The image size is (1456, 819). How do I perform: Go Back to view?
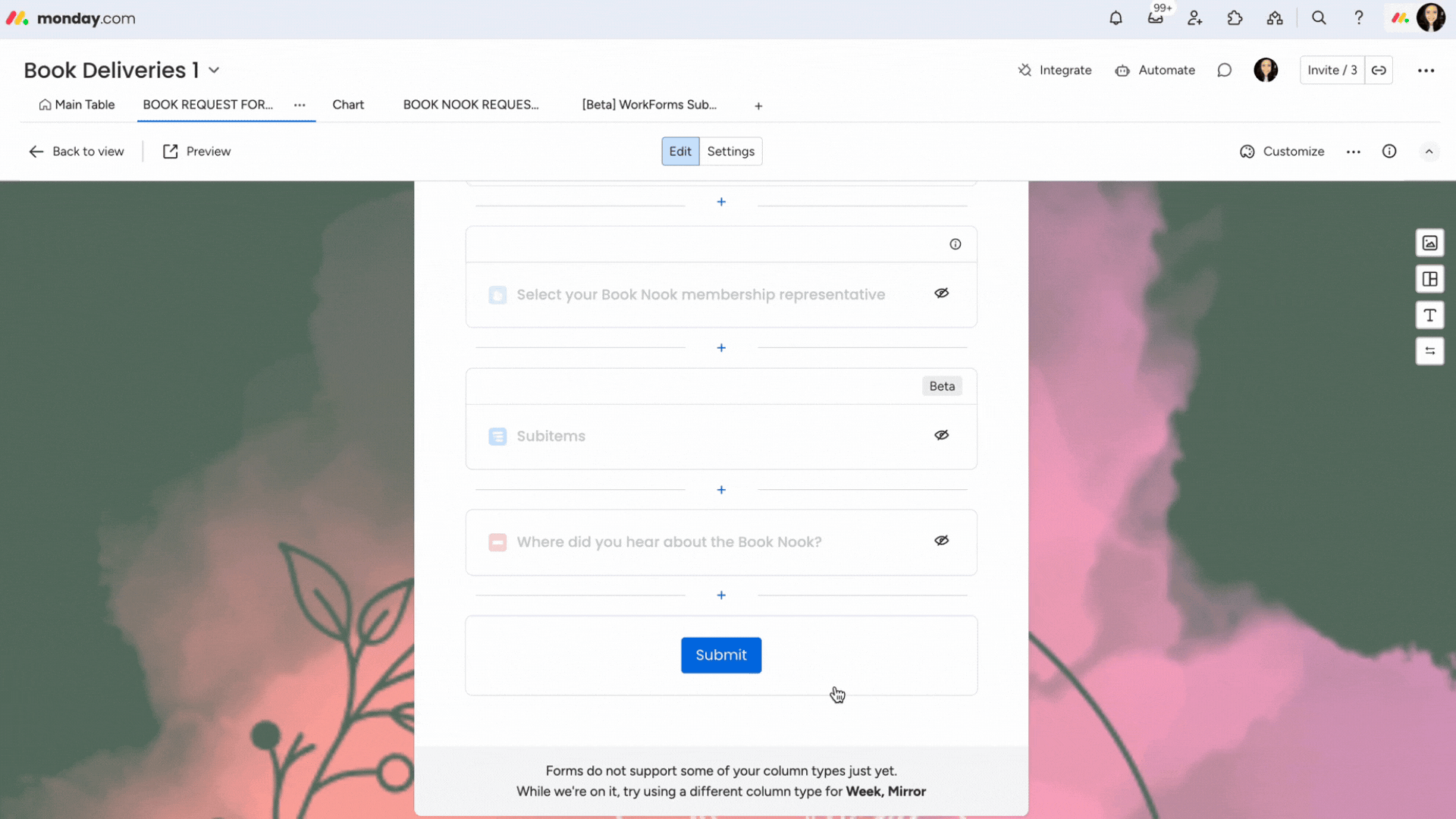tap(76, 151)
